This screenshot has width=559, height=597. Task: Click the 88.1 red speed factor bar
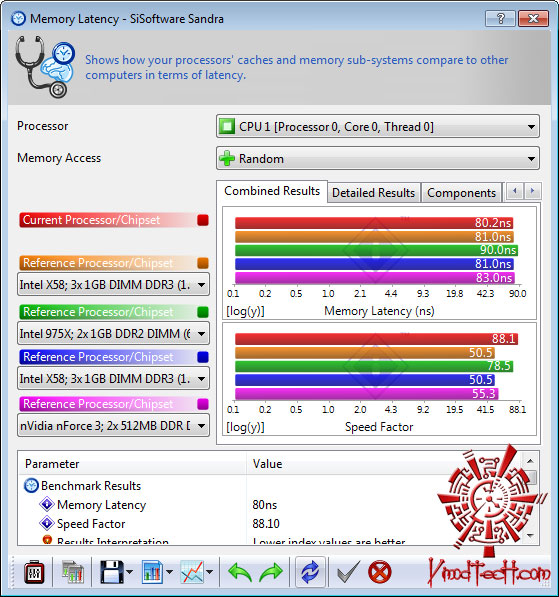point(376,339)
